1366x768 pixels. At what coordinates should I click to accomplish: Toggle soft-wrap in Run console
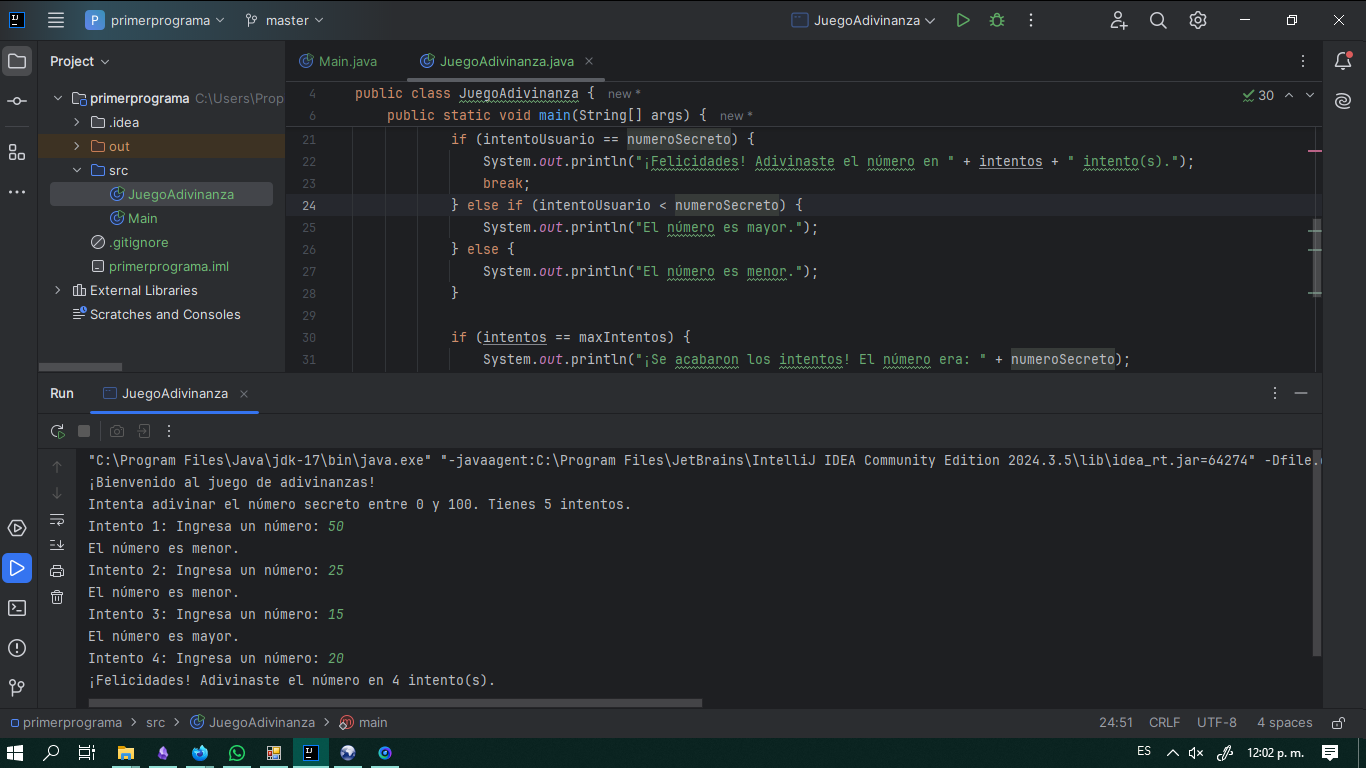point(57,519)
